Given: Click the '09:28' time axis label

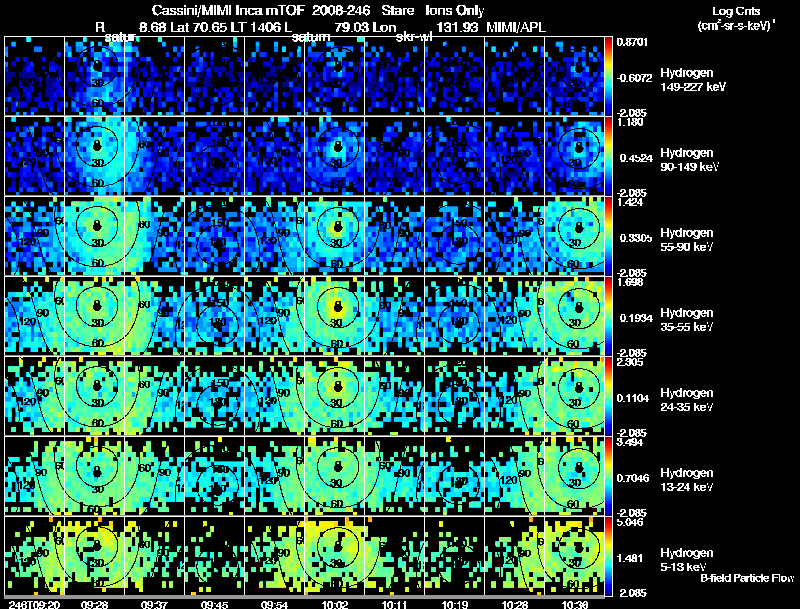Looking at the screenshot, I should [94, 604].
